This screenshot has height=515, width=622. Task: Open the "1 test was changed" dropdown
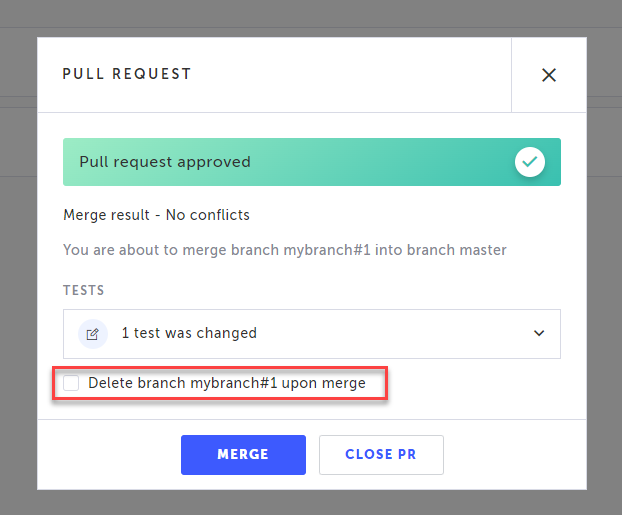click(x=189, y=333)
